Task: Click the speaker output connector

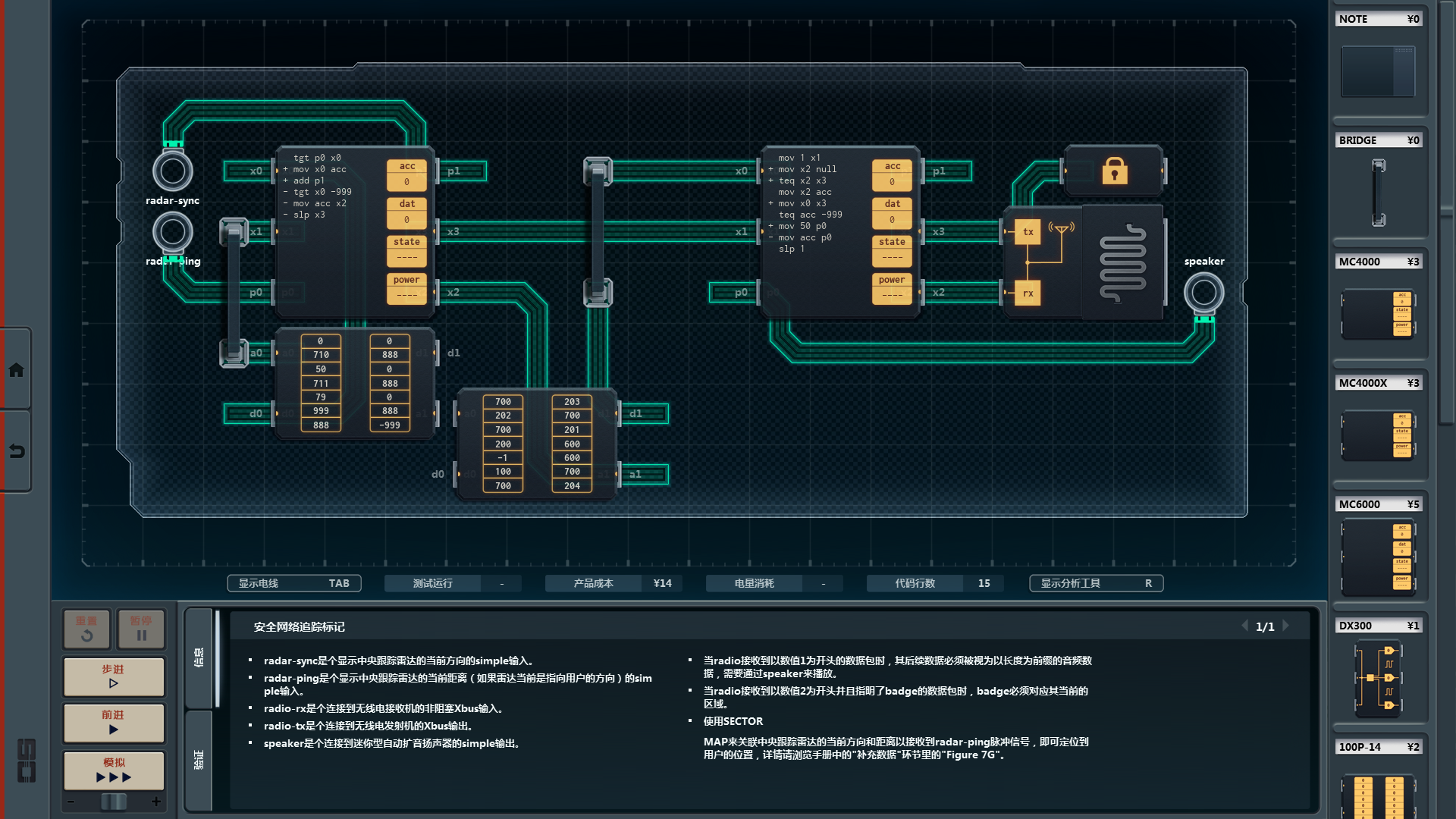Action: 1203,292
